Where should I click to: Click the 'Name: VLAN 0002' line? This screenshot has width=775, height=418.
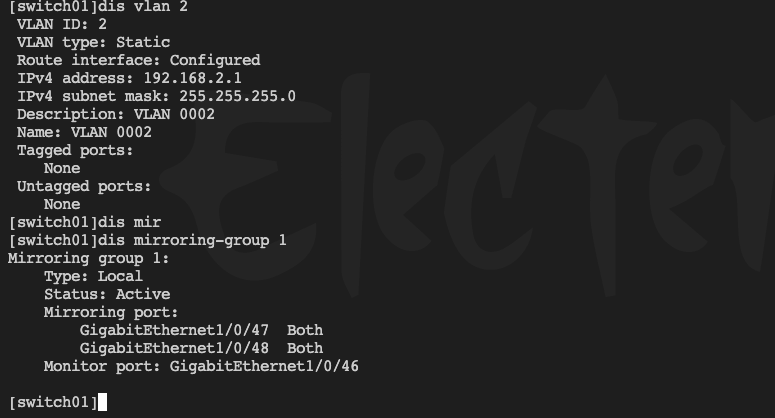pyautogui.click(x=84, y=132)
